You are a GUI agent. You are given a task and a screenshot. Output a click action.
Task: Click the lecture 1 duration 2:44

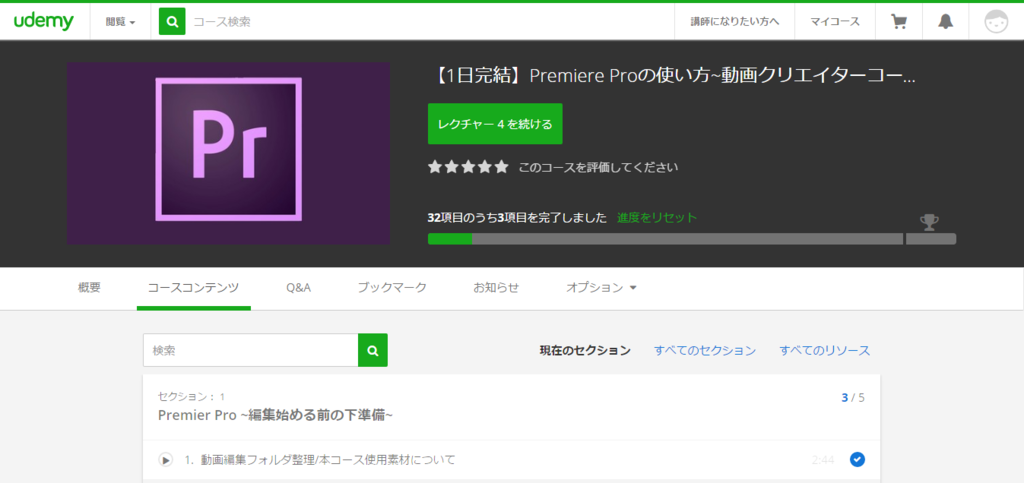pos(823,460)
